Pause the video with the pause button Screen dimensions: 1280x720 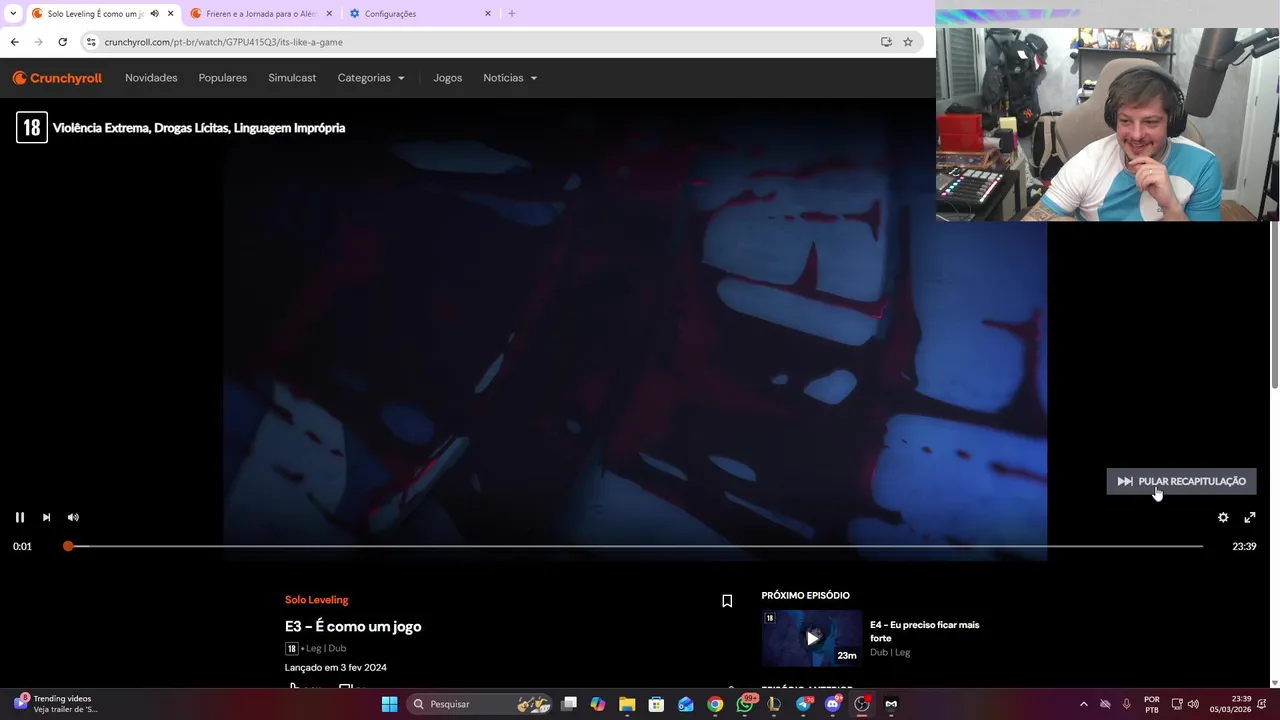coord(19,517)
